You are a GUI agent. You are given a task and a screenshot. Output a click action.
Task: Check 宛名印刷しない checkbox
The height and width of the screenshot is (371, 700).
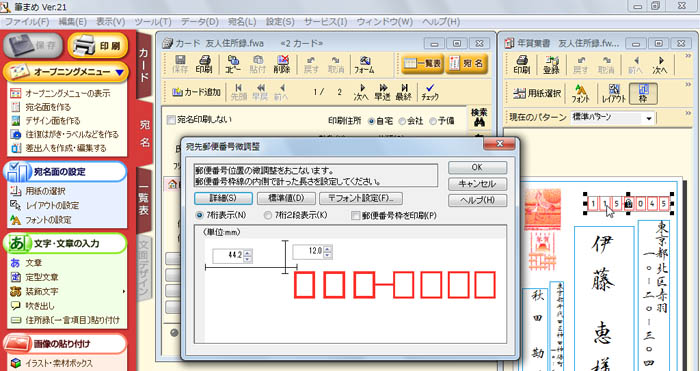click(171, 120)
